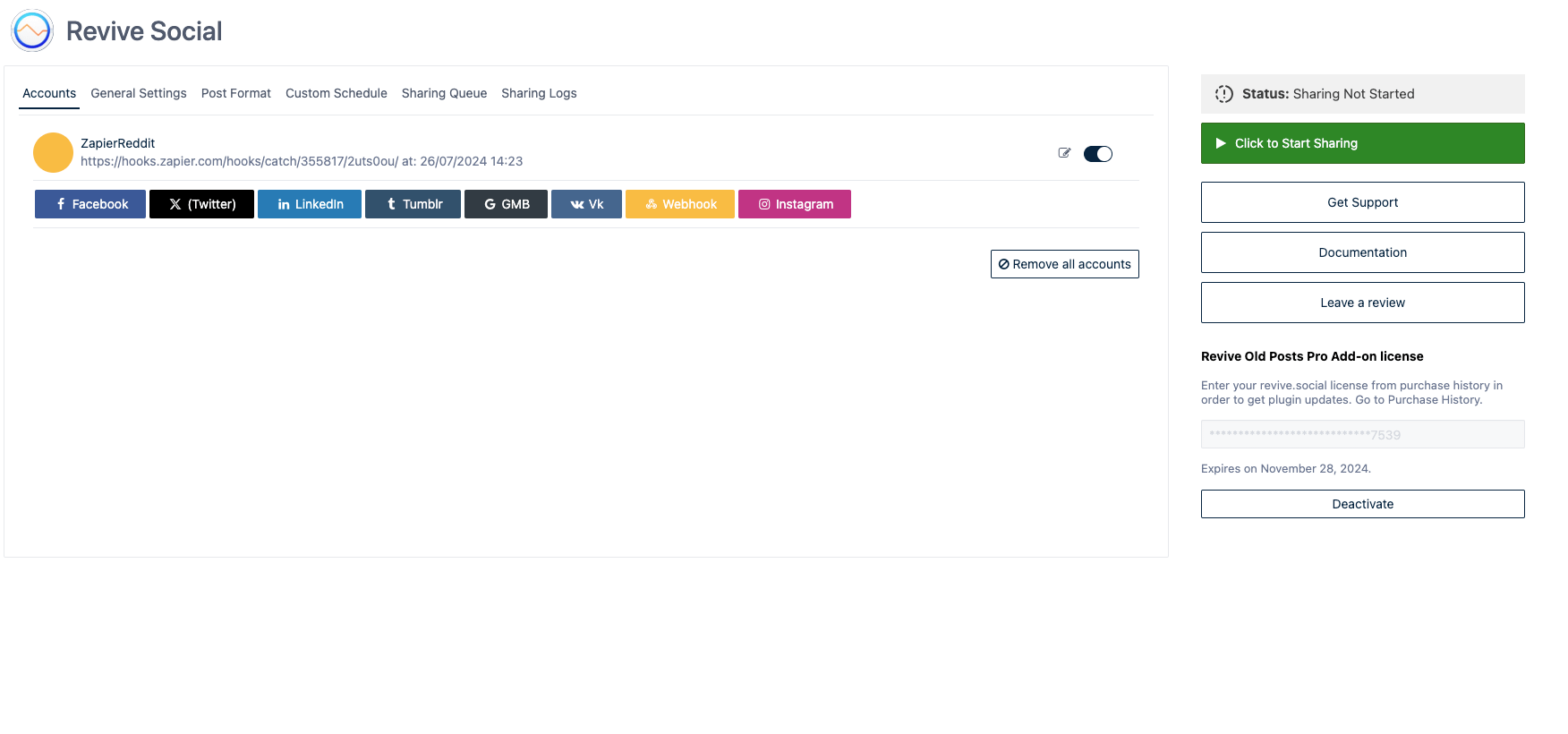1568x734 pixels.
Task: Add a LinkedIn account
Action: [310, 204]
